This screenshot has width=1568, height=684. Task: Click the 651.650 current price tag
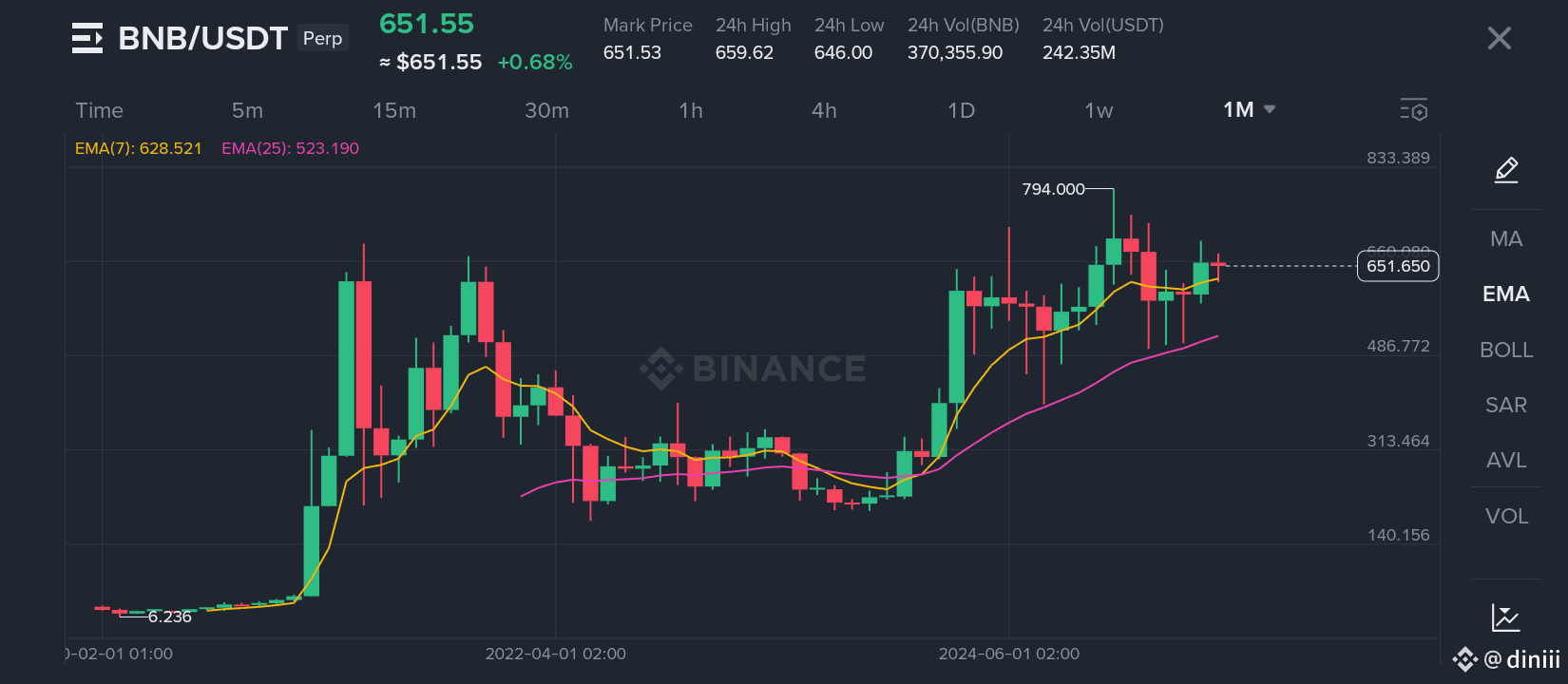(x=1398, y=266)
